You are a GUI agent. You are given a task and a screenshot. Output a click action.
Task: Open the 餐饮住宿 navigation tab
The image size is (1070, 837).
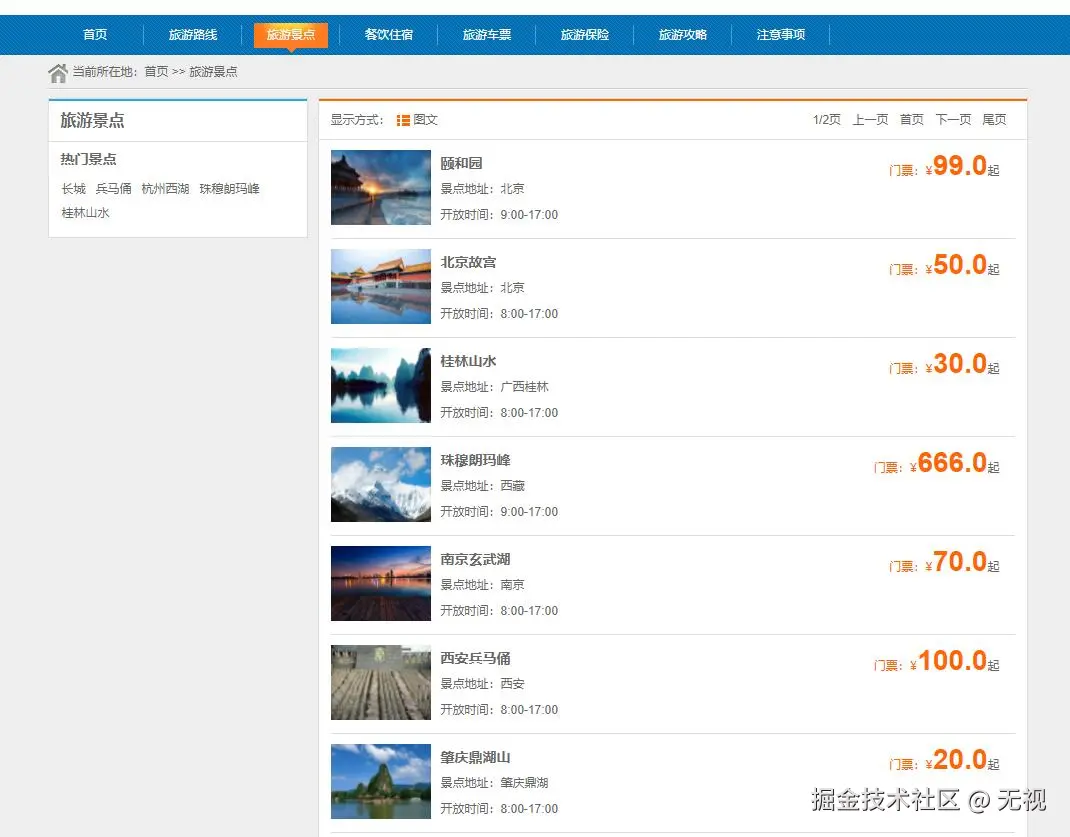tap(389, 35)
